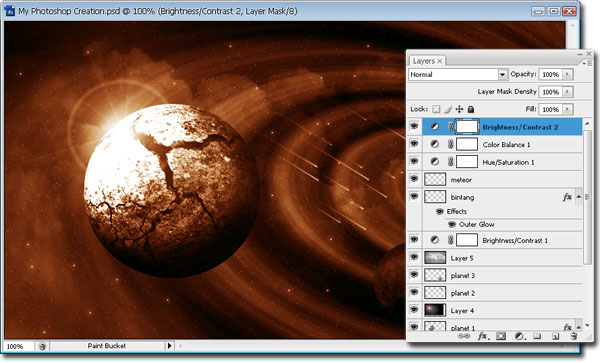Toggle visibility of Layer 4
The height and width of the screenshot is (363, 600).
(414, 310)
